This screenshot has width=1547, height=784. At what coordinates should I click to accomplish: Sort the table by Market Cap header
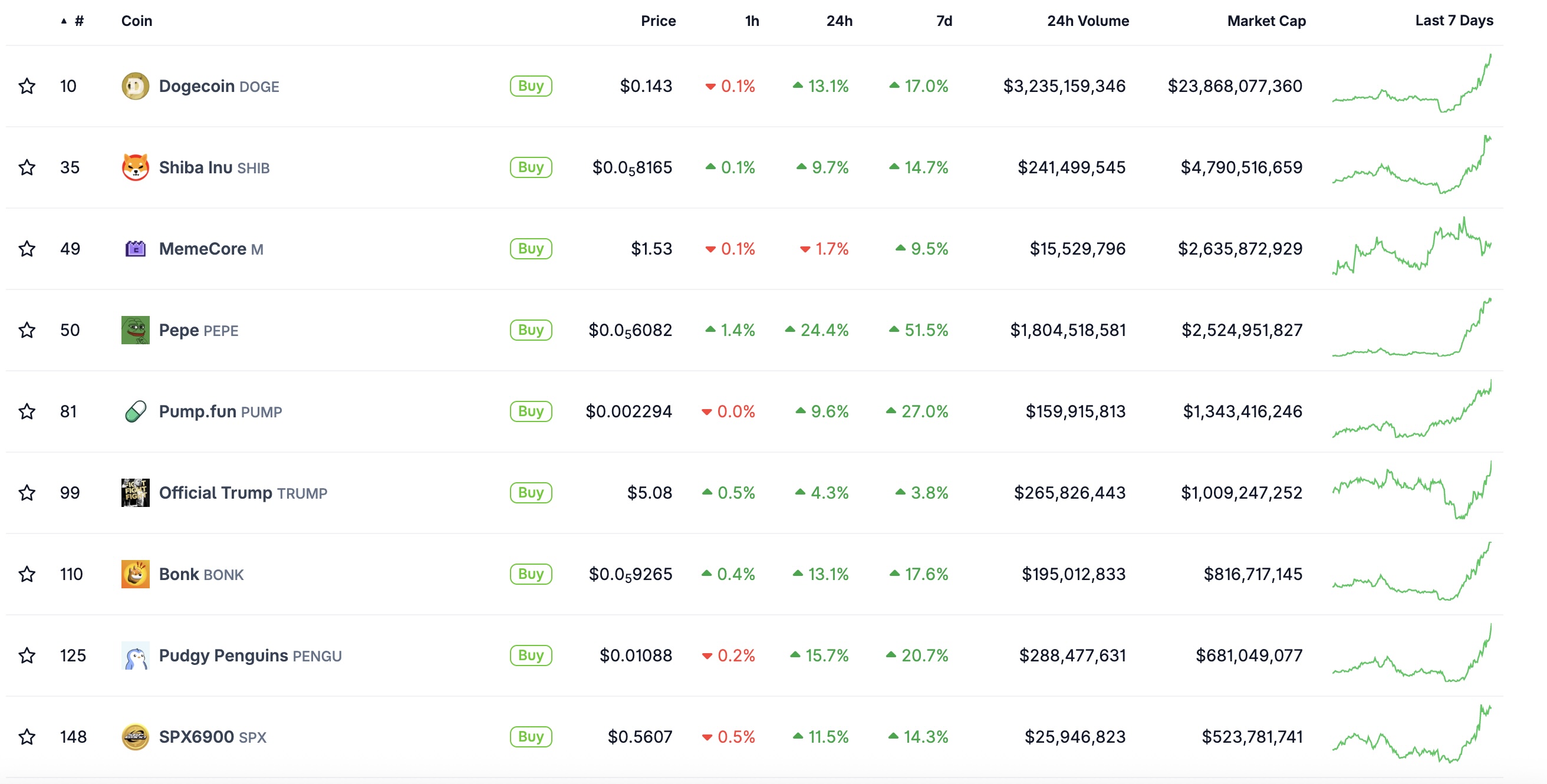(x=1266, y=21)
